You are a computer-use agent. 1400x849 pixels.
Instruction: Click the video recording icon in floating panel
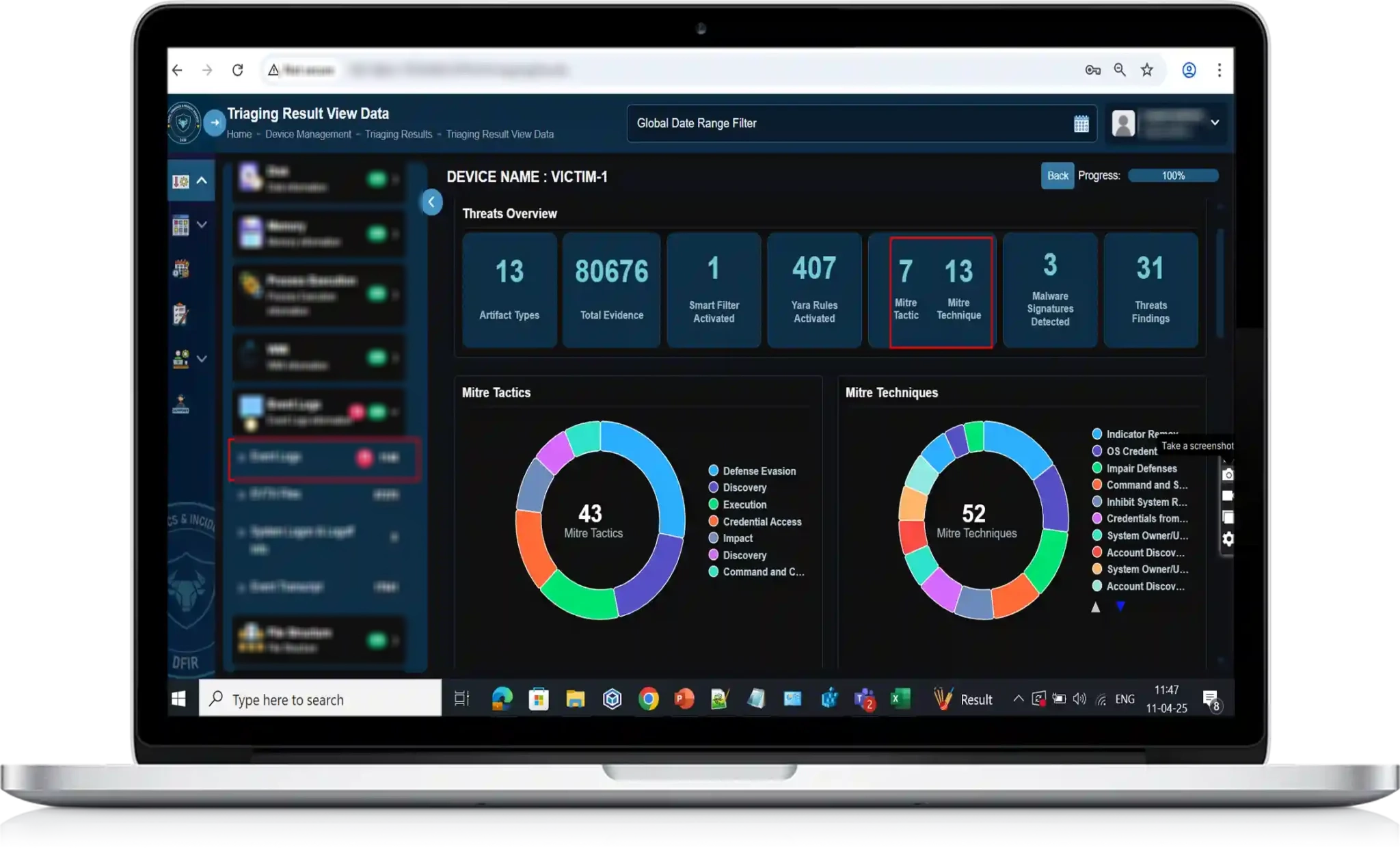pos(1228,495)
